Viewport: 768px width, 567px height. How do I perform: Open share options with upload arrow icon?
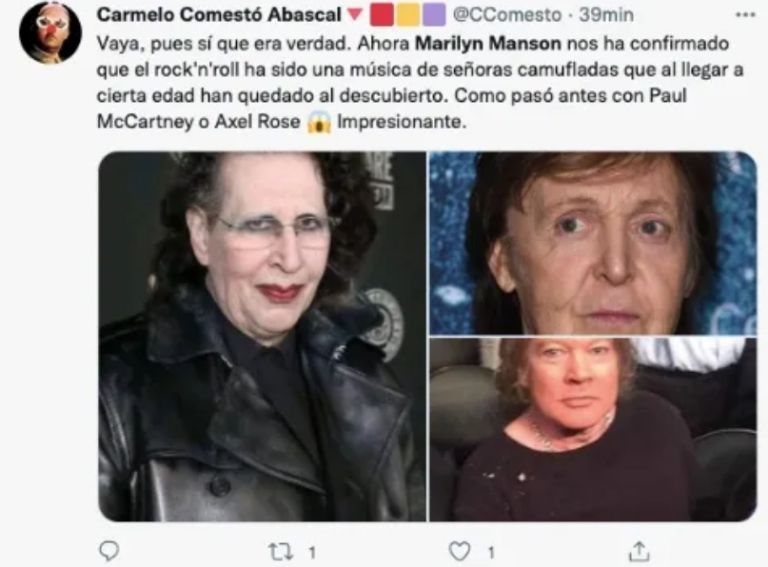639,551
